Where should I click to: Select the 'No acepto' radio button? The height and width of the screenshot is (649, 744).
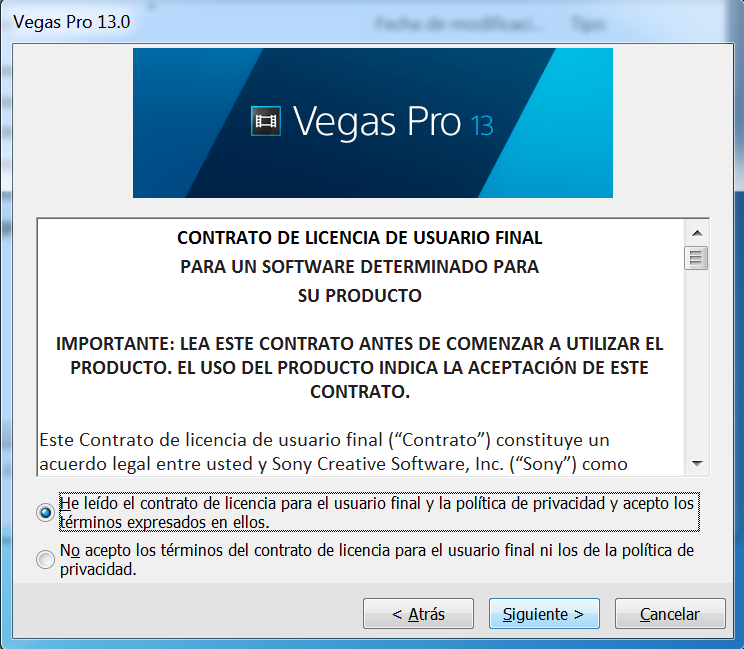tap(46, 559)
